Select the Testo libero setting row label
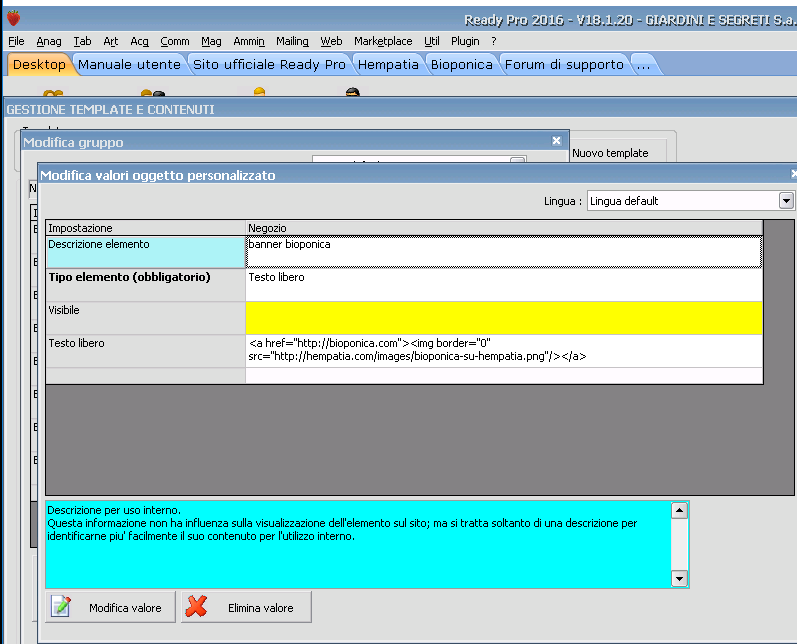The image size is (797, 644). point(145,351)
